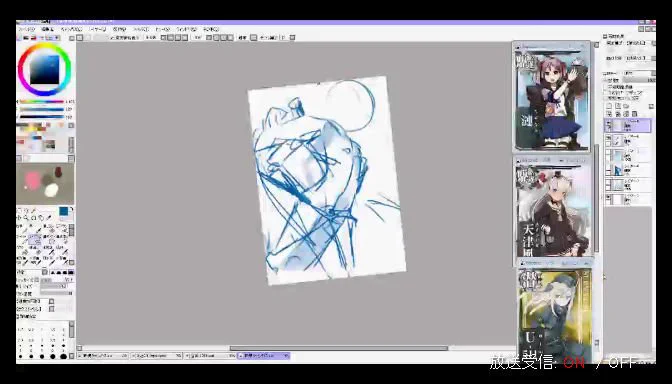Open the layer blending mode dropdown

(x=640, y=73)
